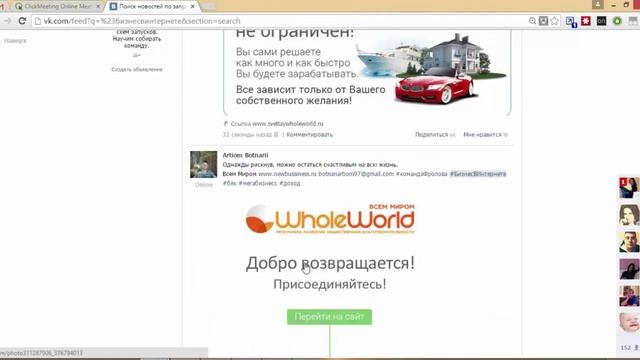640x360 pixels.
Task: Follow the www.newbusiness.ru link
Action: (x=287, y=174)
